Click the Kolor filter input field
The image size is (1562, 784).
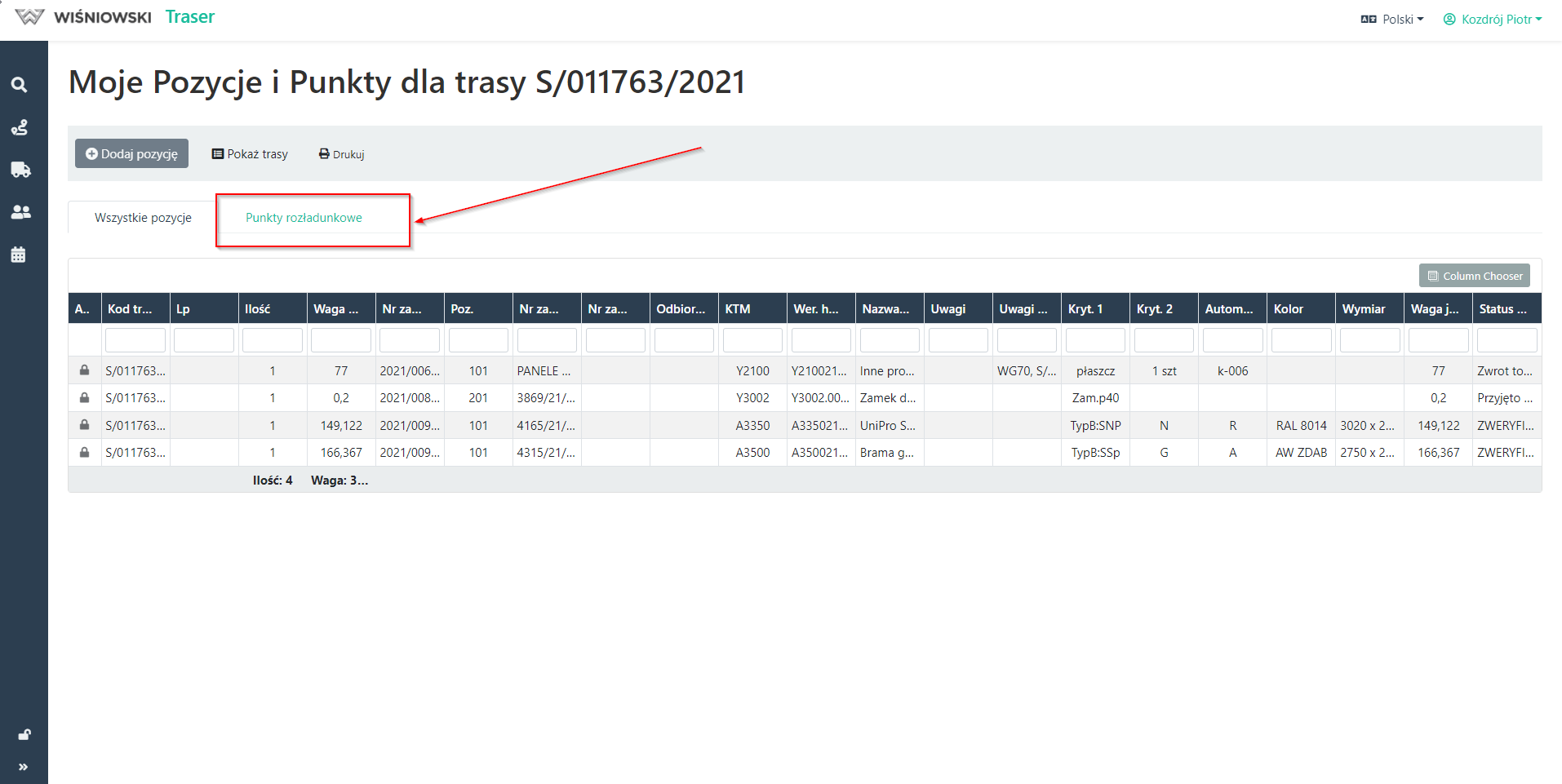(x=1301, y=340)
